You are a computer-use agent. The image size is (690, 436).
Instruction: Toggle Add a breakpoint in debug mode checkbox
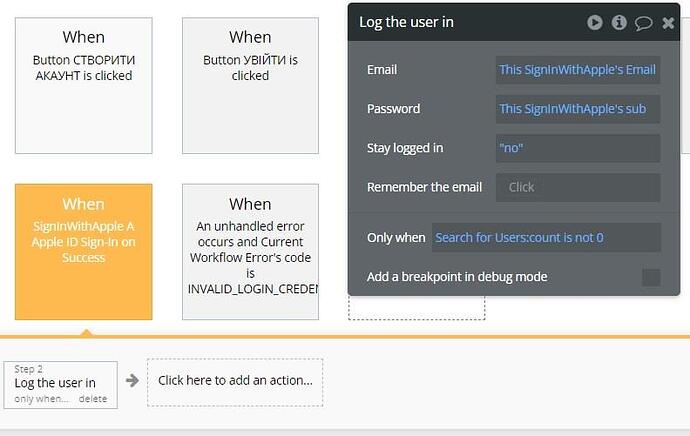point(651,277)
